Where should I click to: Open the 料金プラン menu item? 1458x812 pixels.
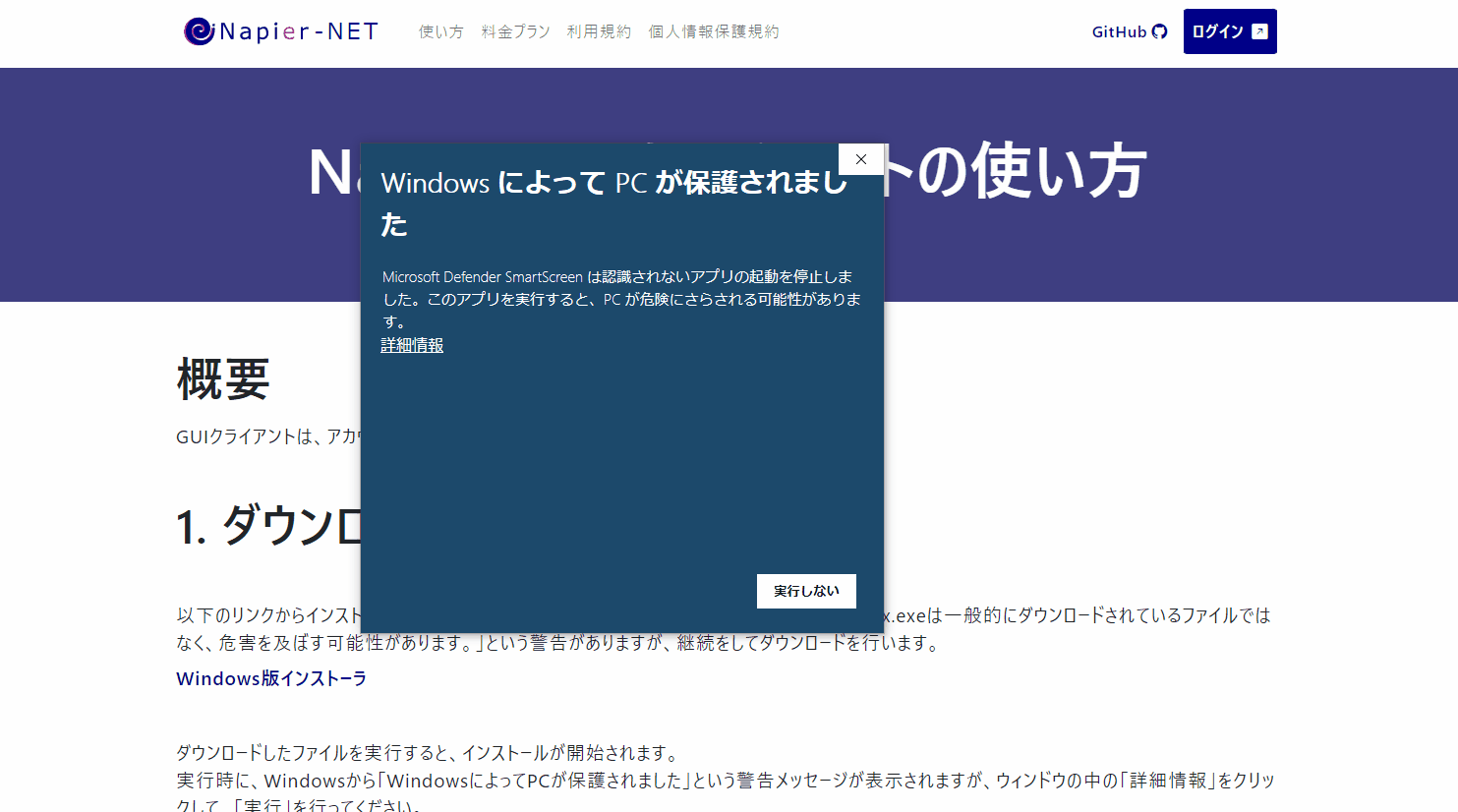(515, 31)
